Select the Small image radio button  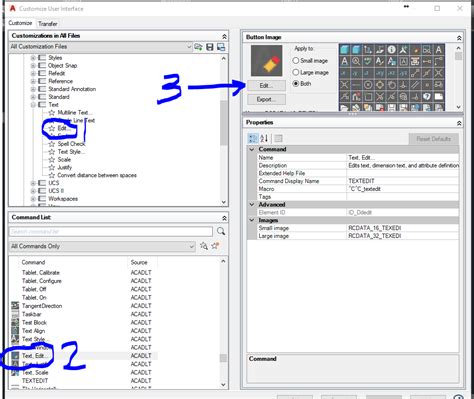[295, 61]
